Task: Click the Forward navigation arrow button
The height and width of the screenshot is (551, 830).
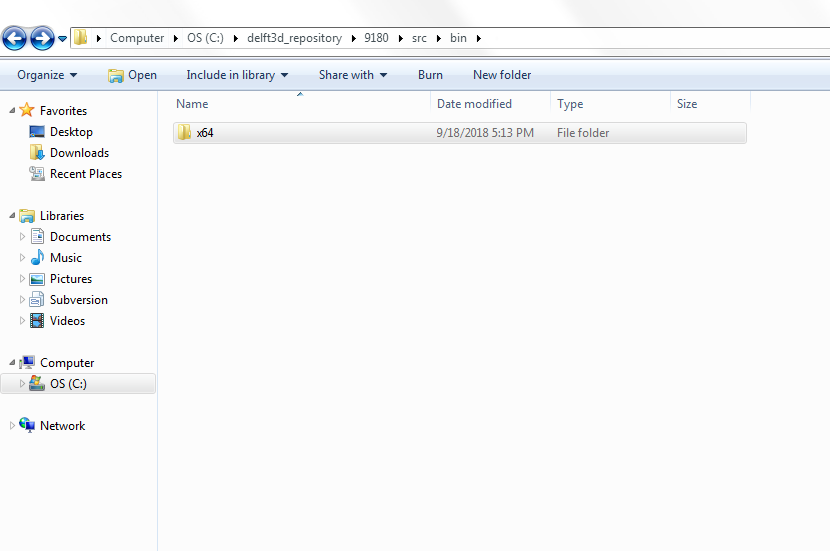Action: [x=42, y=39]
